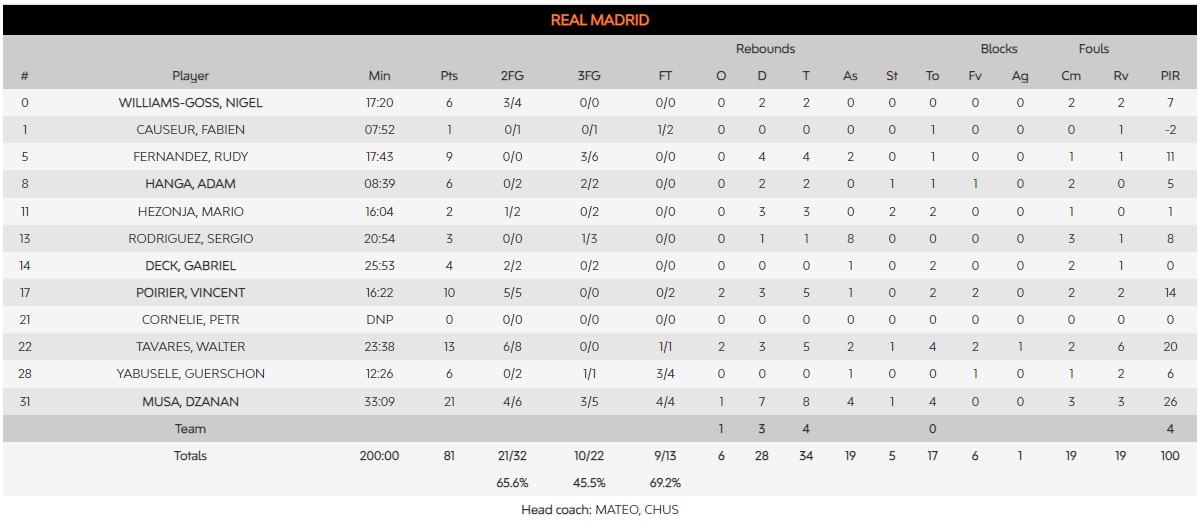Select player DECK, GABRIEL
The image size is (1199, 525).
coord(190,265)
